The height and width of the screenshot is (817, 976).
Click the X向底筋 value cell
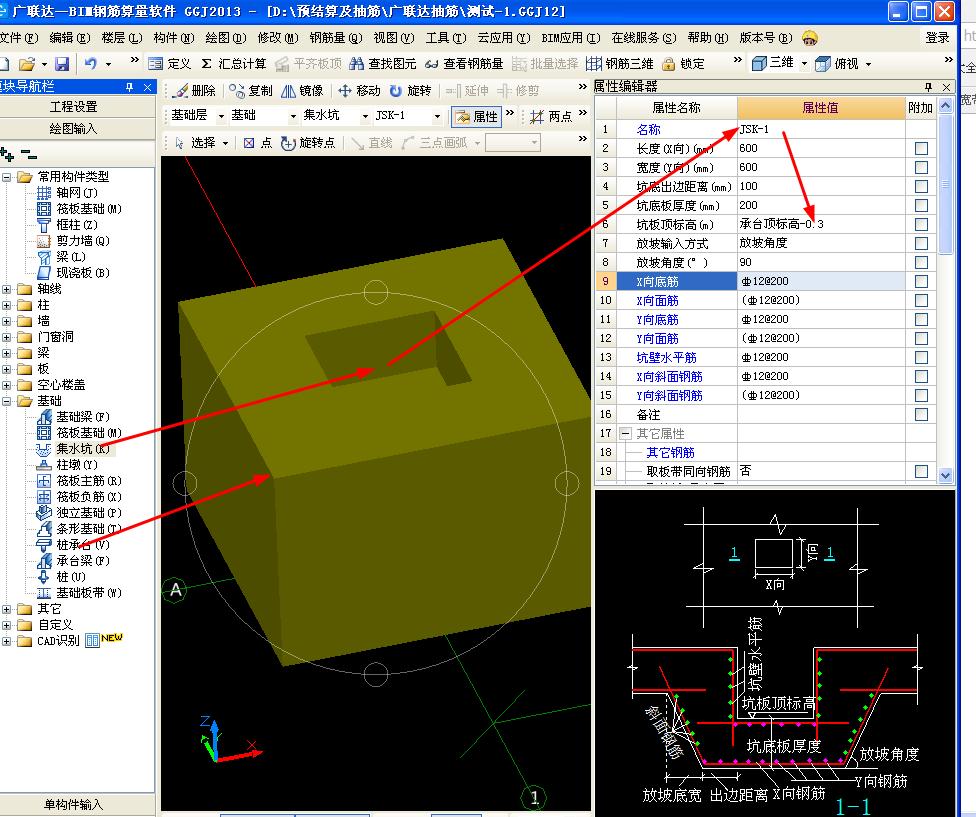click(821, 281)
